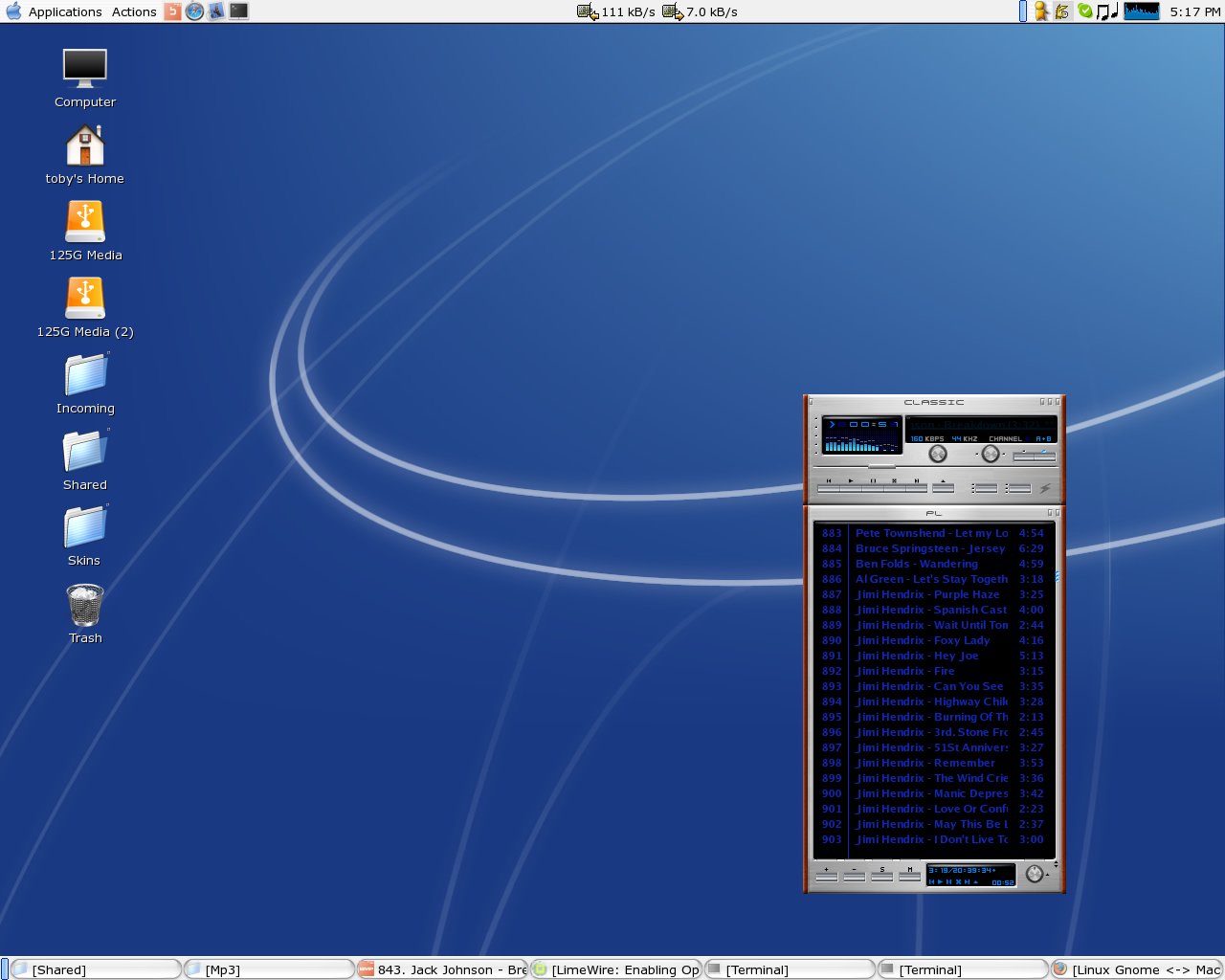
Task: Open the Trash icon
Action: (85, 614)
